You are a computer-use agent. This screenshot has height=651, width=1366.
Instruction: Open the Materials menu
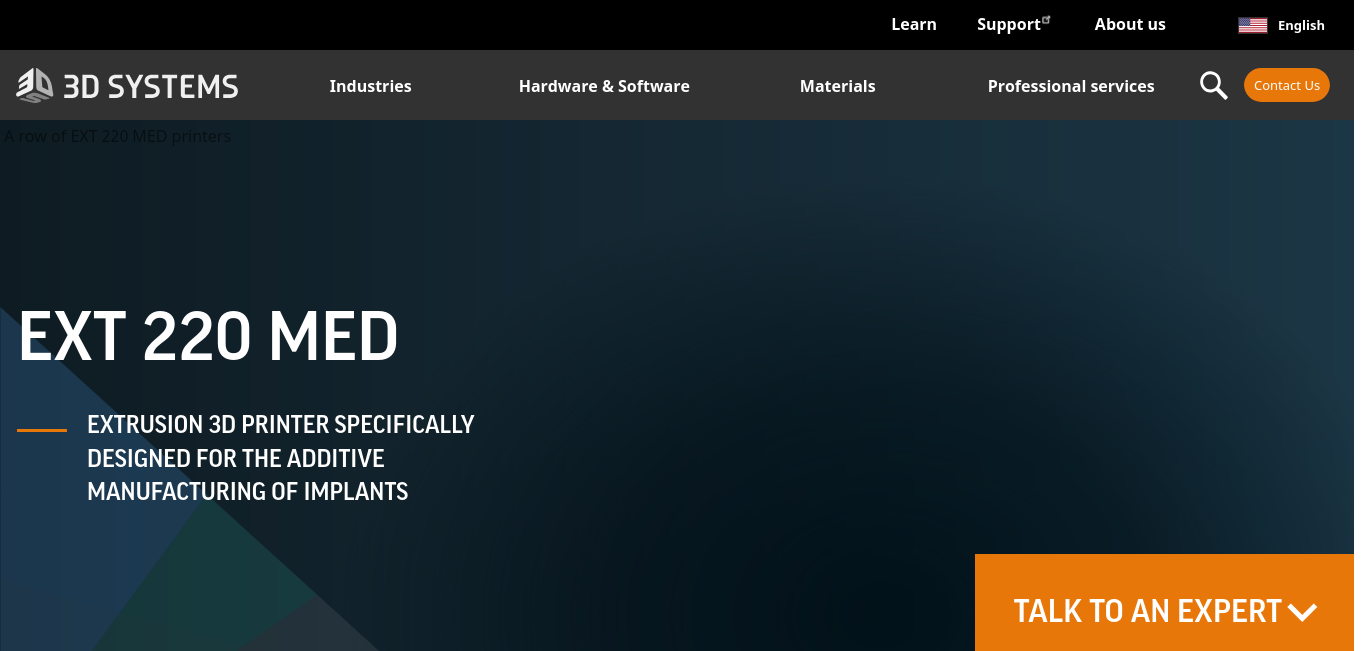tap(837, 86)
